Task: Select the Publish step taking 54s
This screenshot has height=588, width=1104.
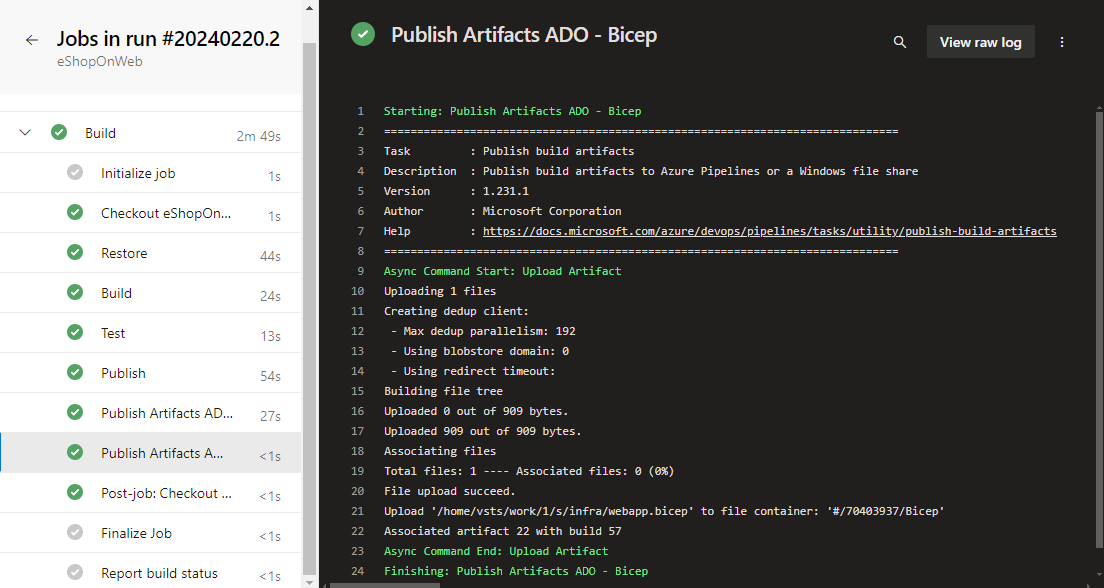Action: [123, 373]
